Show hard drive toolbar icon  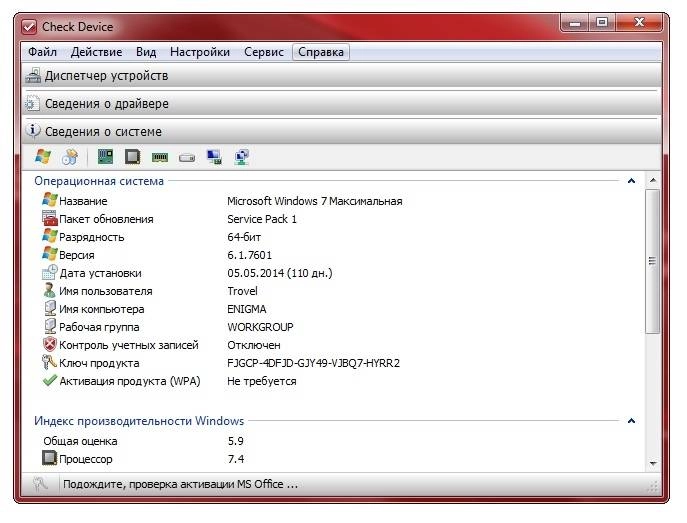coord(187,158)
